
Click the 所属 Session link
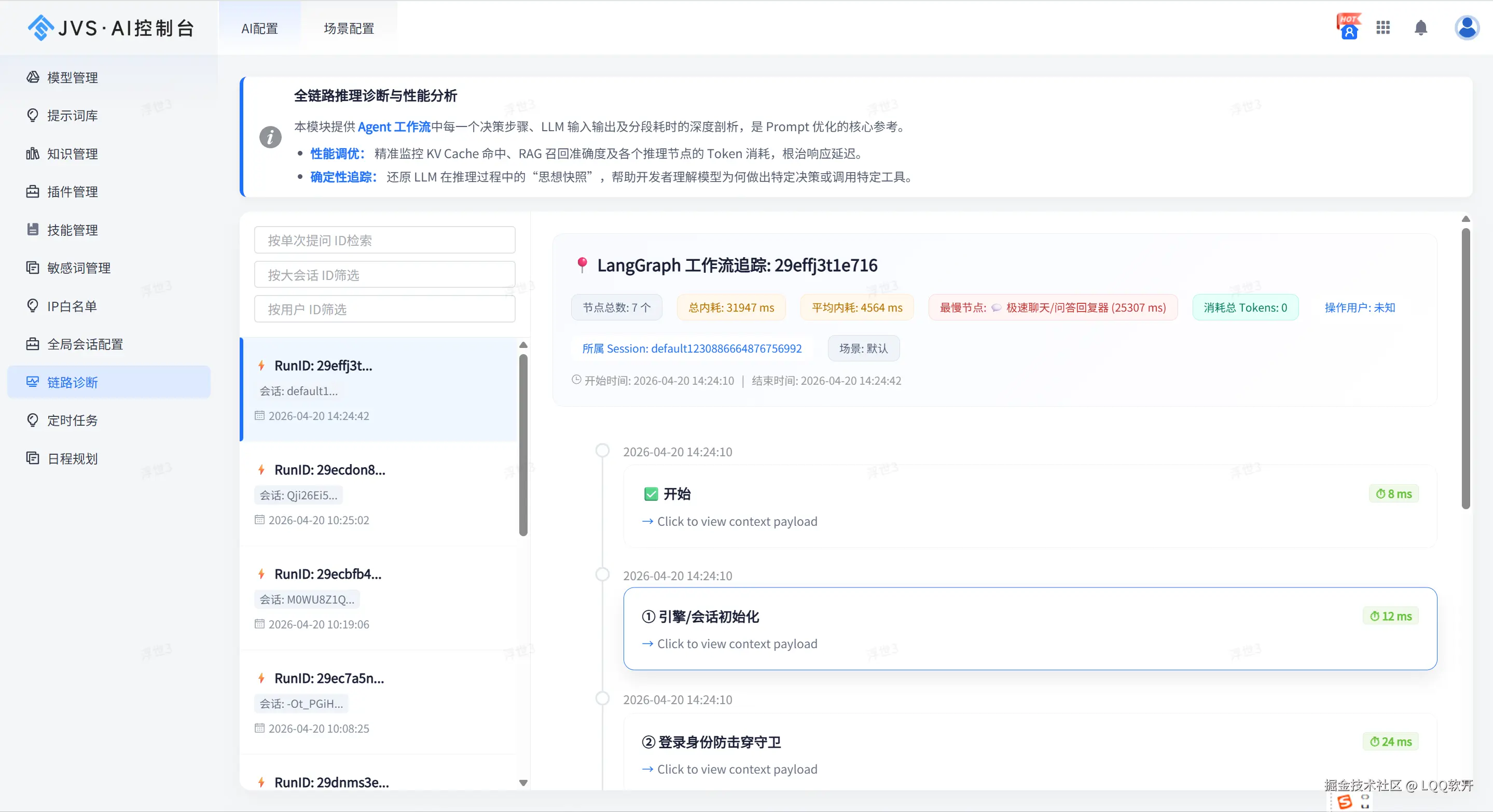[x=692, y=348]
